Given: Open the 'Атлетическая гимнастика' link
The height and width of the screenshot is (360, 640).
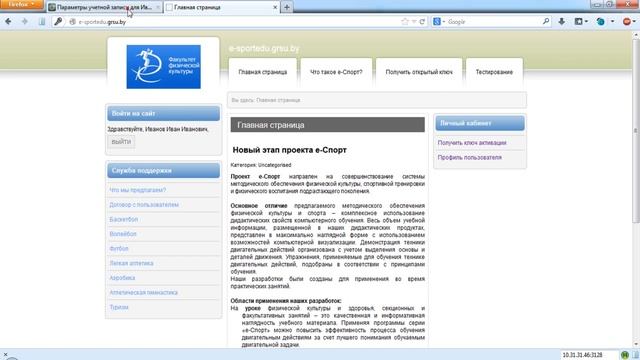Looking at the screenshot, I should tap(143, 293).
